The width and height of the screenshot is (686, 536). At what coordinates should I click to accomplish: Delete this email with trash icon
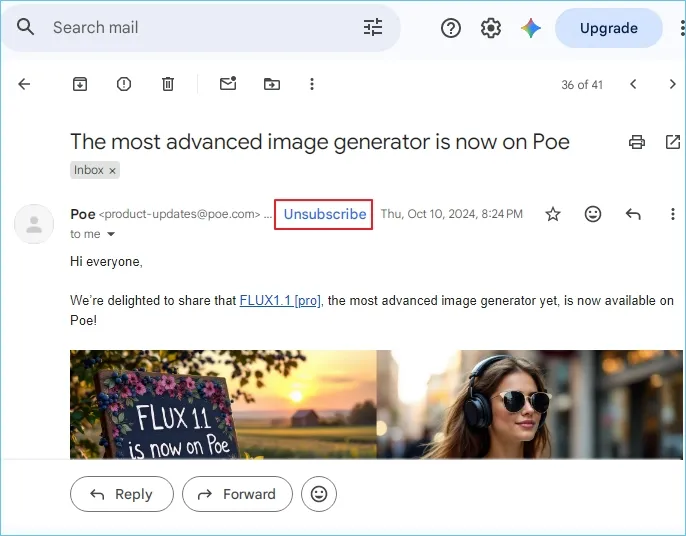[x=168, y=84]
